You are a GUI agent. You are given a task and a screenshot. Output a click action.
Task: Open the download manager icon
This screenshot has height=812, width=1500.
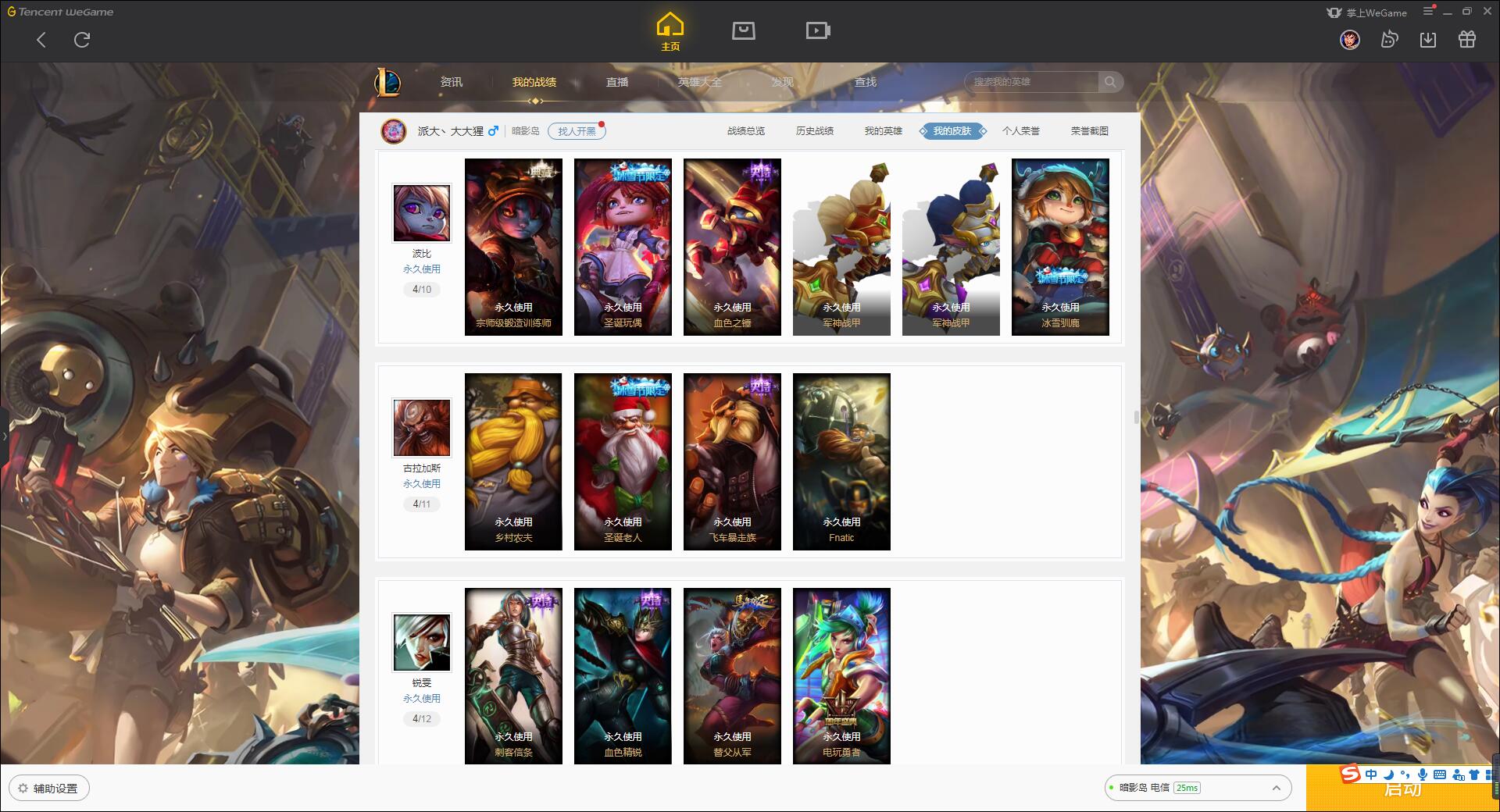pos(1428,40)
